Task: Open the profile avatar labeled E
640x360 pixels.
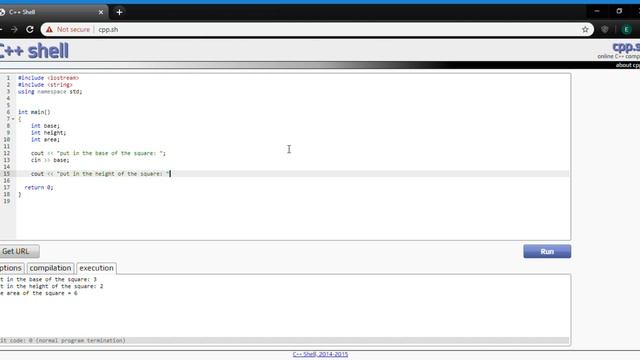Action: pyautogui.click(x=627, y=29)
